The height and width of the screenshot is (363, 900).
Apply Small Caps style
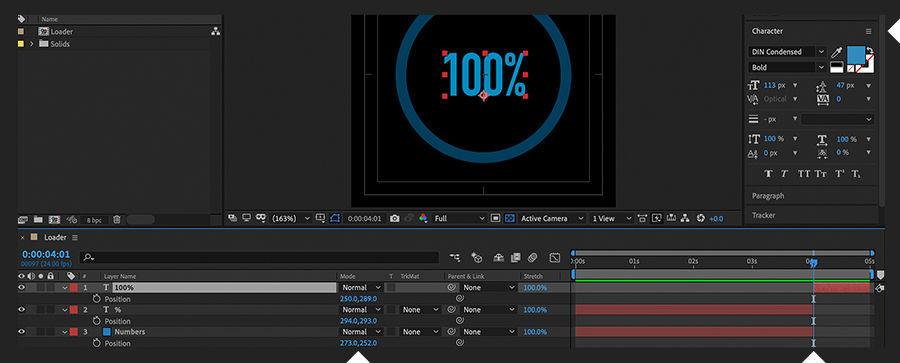pos(821,173)
